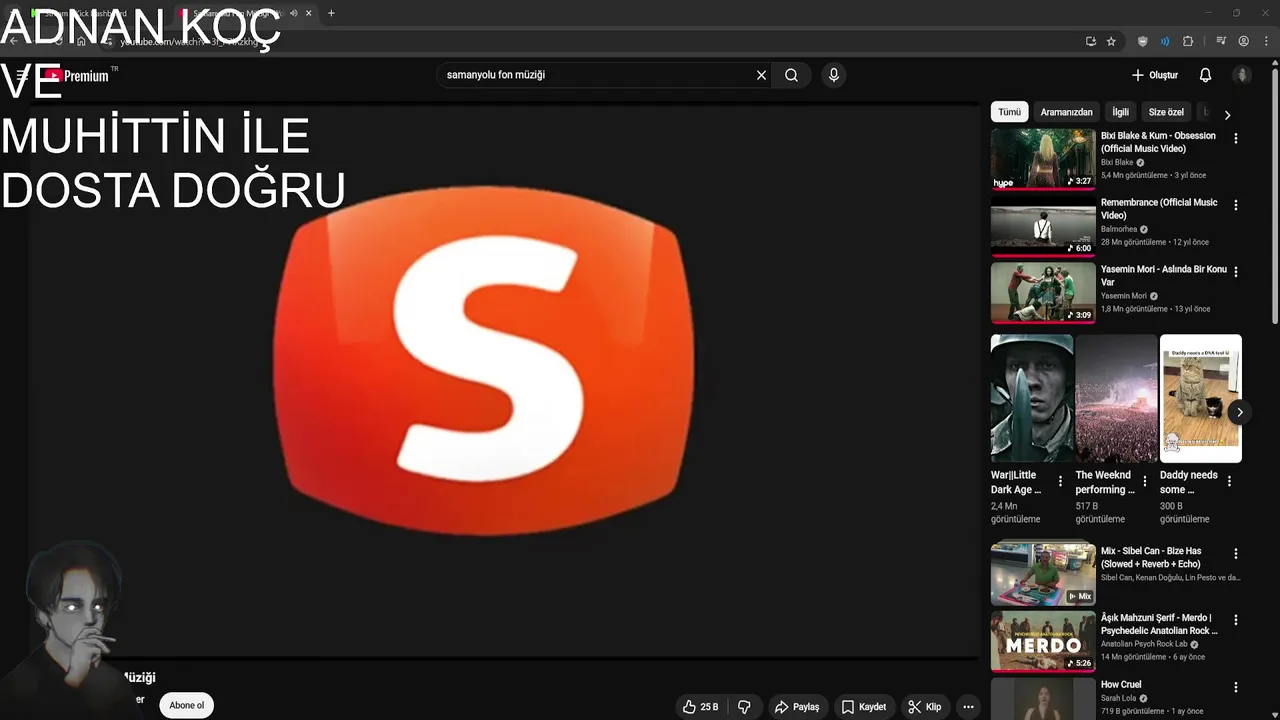Open title Aşık Mahzuni Şerif - Merdo
1280x720 pixels.
(x=1159, y=624)
